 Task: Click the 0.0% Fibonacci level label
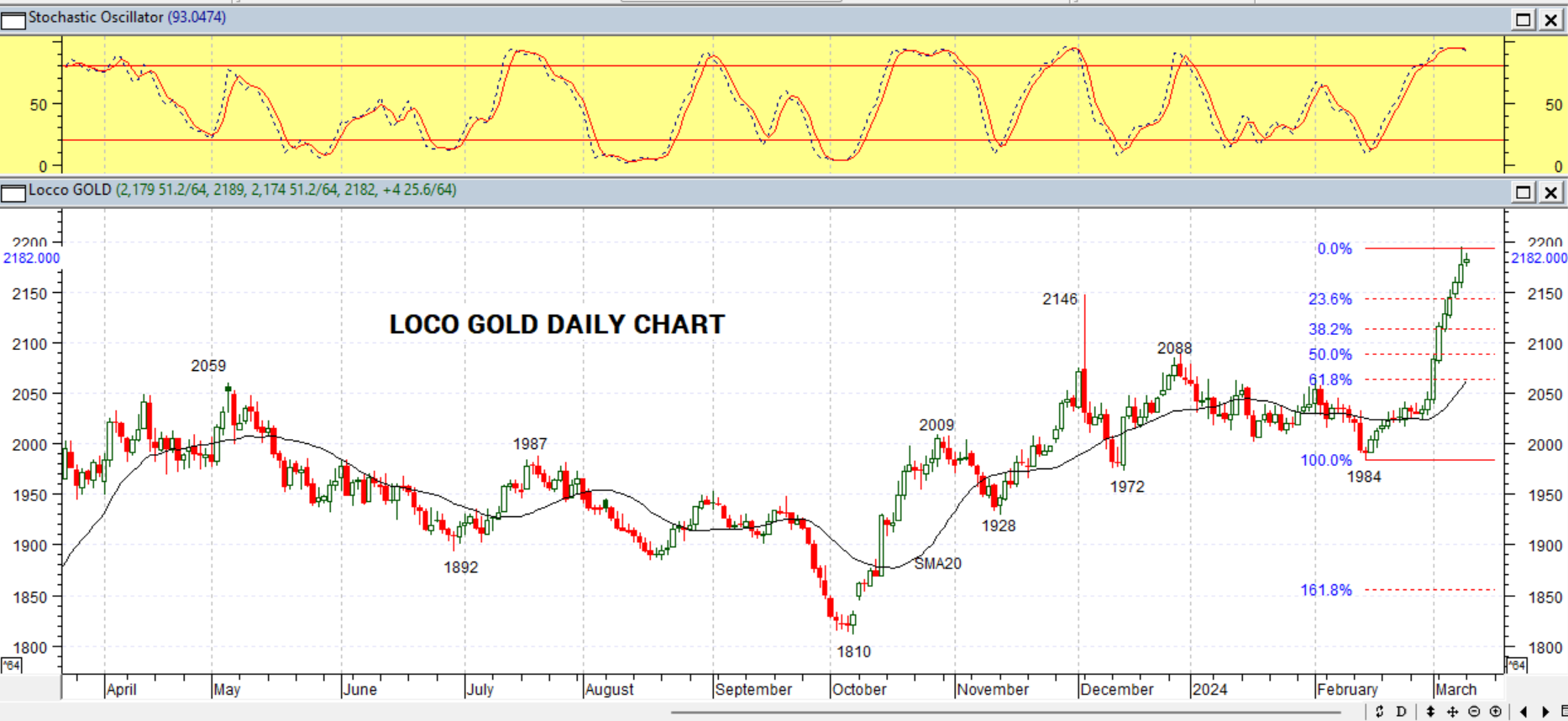pos(1335,248)
